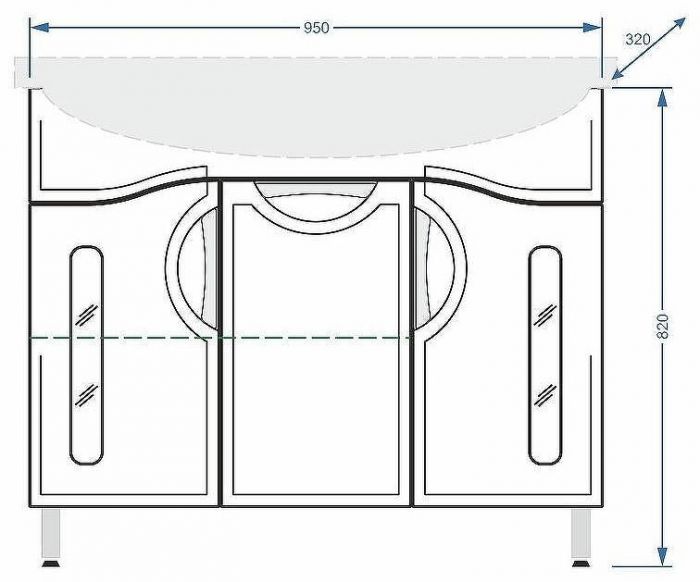Select the left door glass insert
This screenshot has width=700, height=582.
[x=86, y=355]
